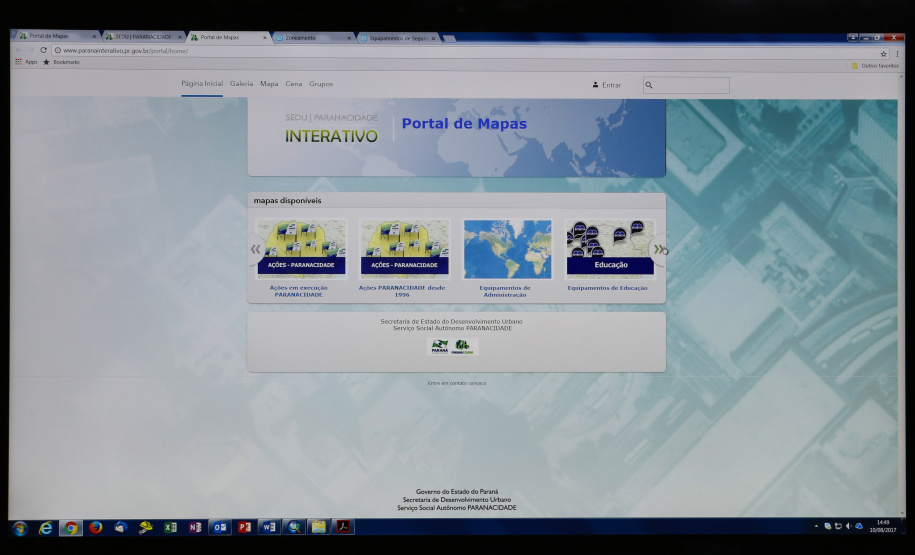Reload the page with the refresh icon
The height and width of the screenshot is (555, 915).
coord(43,50)
